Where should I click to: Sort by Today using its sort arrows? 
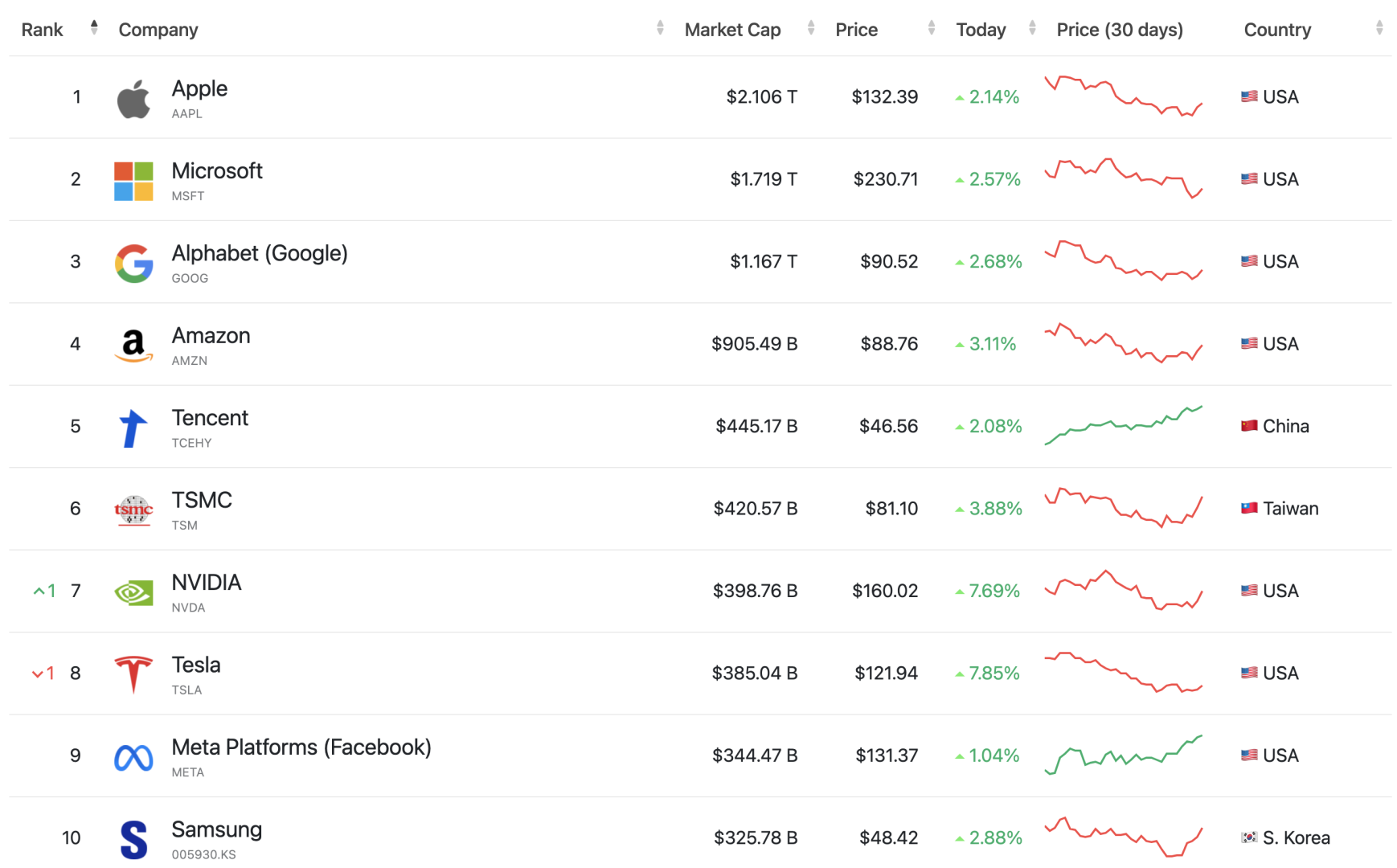[x=1032, y=28]
